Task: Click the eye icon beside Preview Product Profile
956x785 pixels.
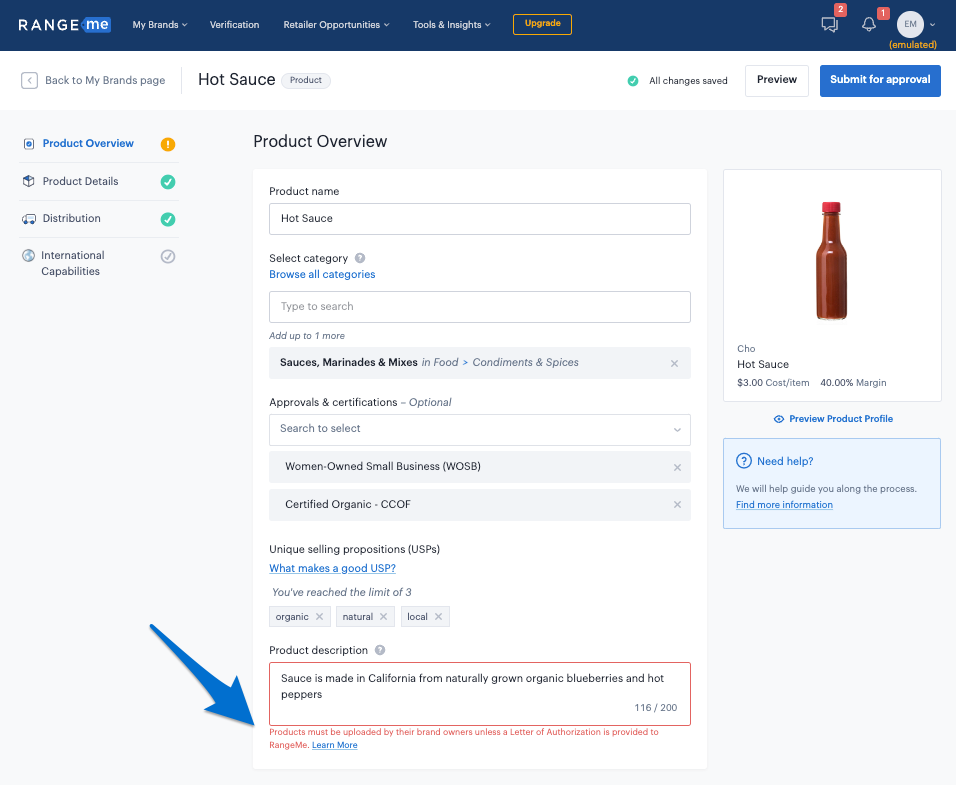Action: coord(779,419)
